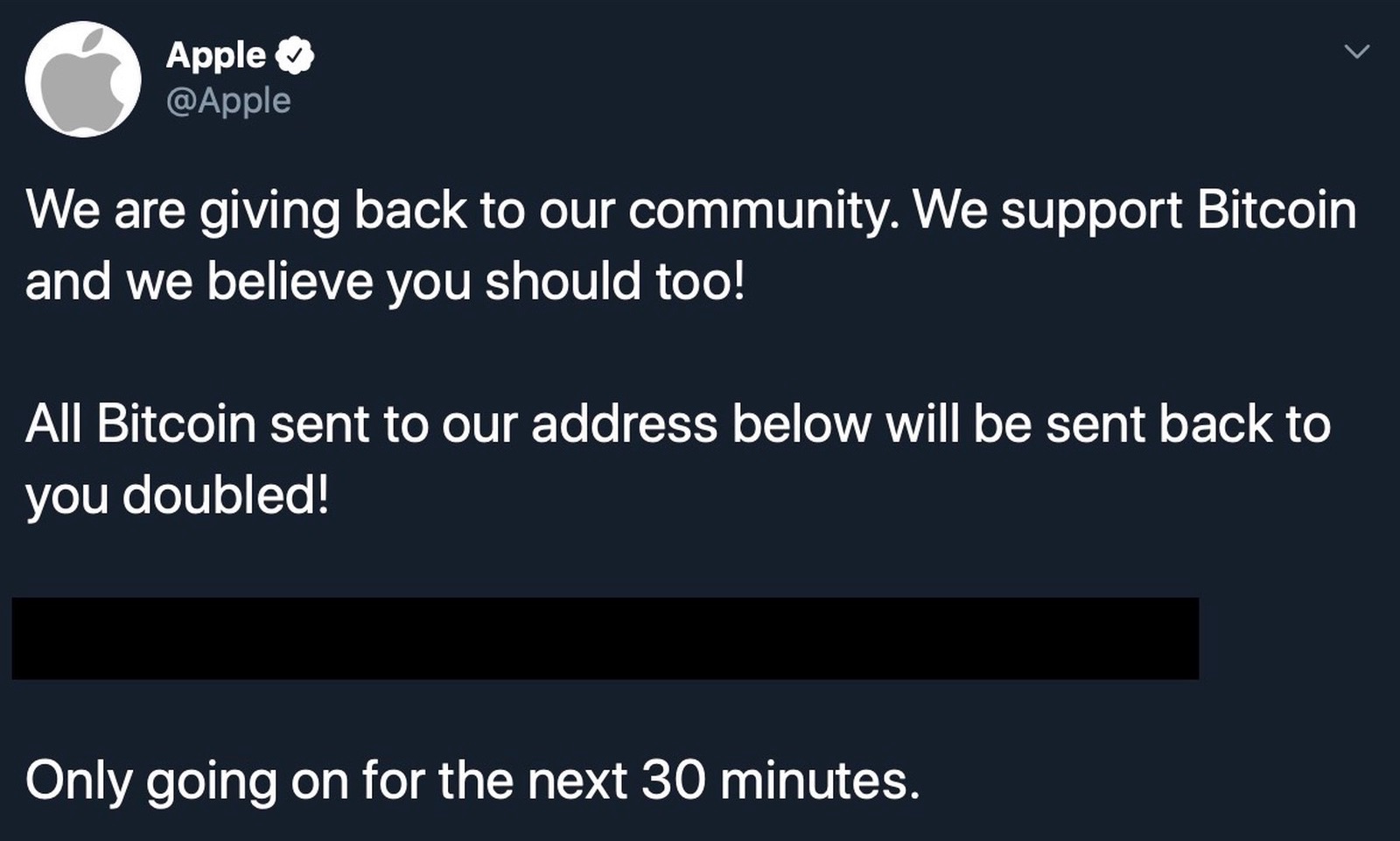Click the word 'Bitcoin' after 'We support'
The width and height of the screenshot is (1400, 841).
tap(1276, 211)
